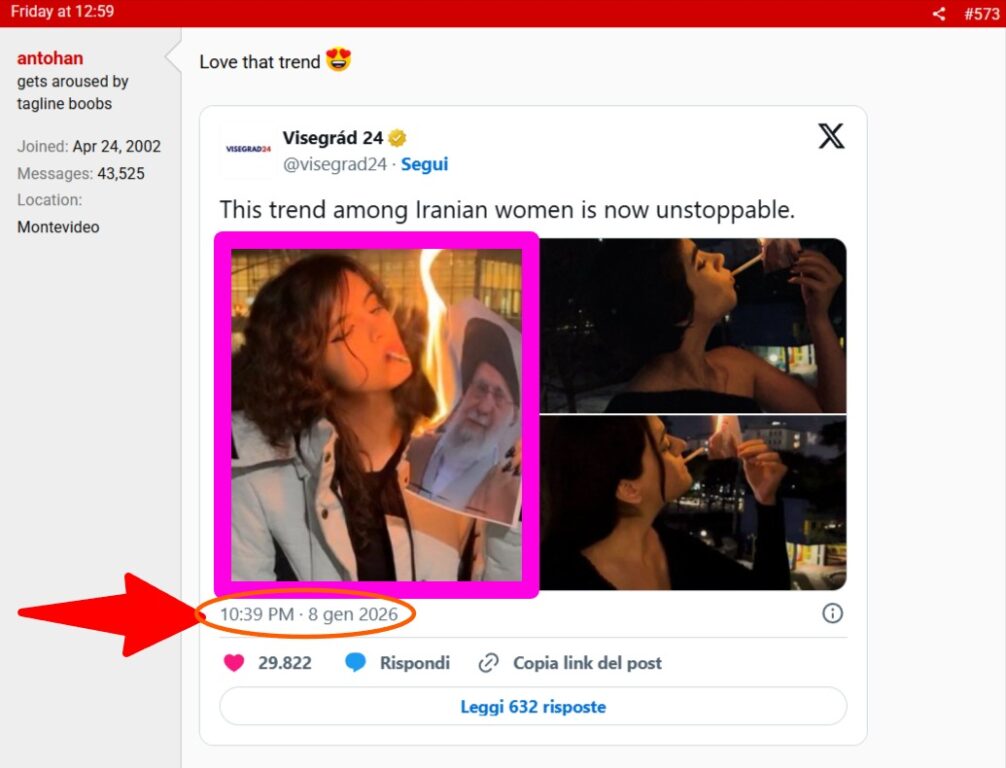This screenshot has width=1006, height=768.
Task: Open the Leggi 632 risposte button
Action: pyautogui.click(x=533, y=707)
